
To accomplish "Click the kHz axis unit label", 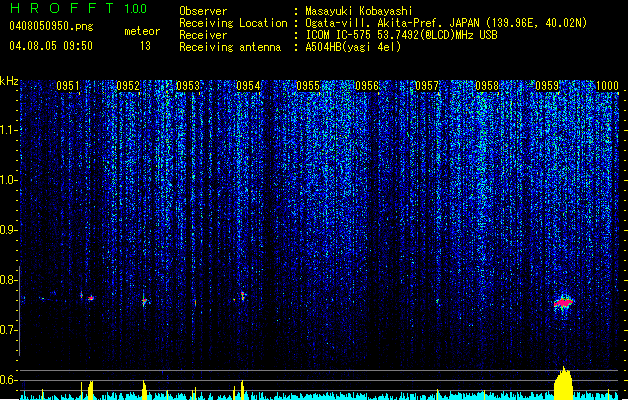I will pos(9,81).
